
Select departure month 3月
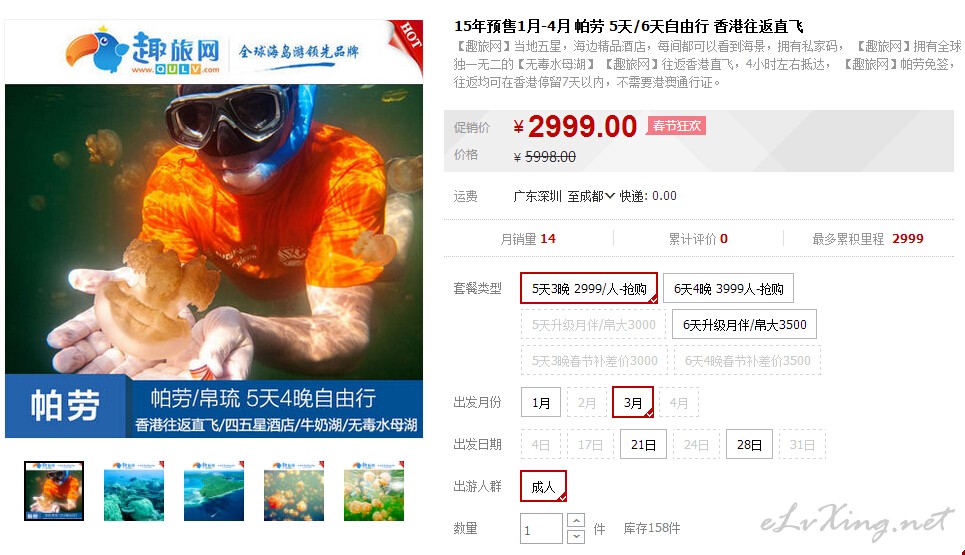click(633, 402)
